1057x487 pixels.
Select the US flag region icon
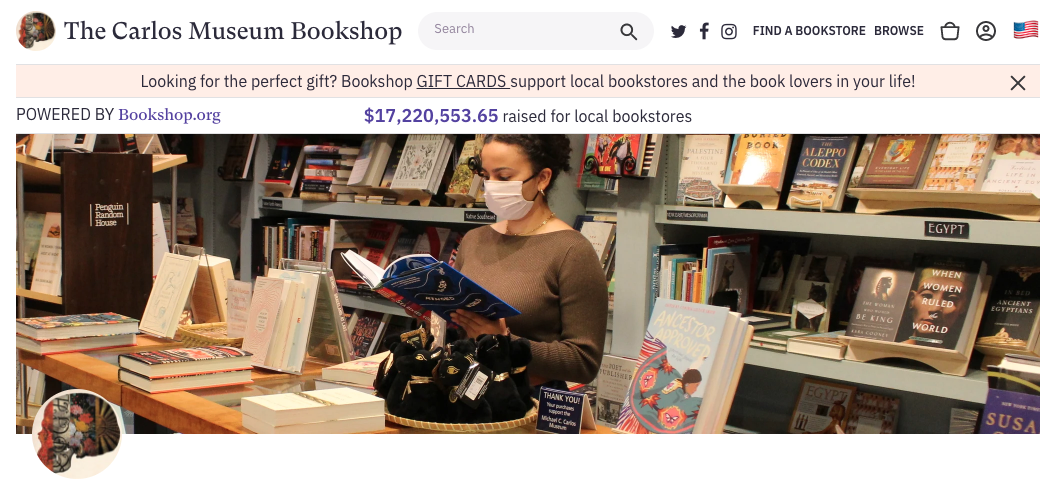(x=1026, y=30)
